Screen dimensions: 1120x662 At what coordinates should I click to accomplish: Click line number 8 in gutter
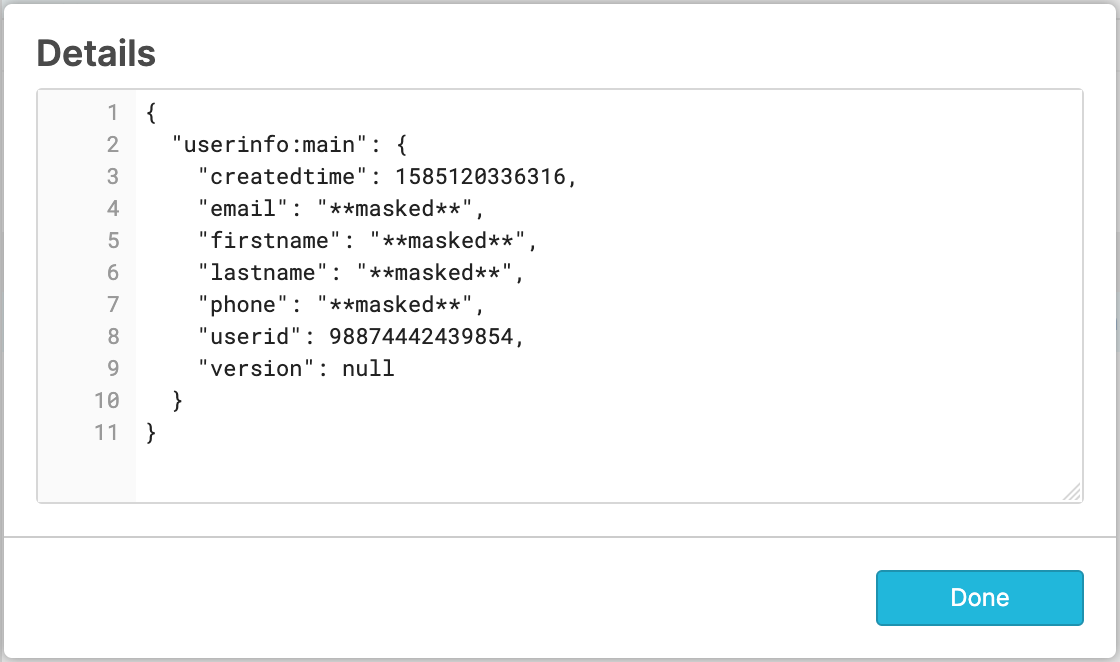(112, 337)
